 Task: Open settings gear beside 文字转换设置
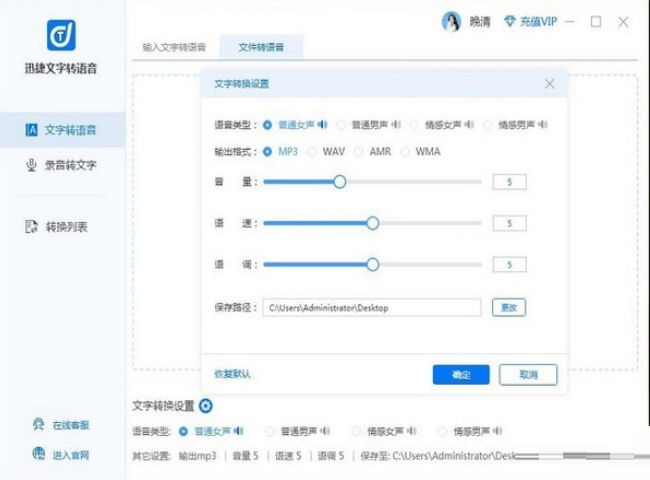click(x=206, y=406)
